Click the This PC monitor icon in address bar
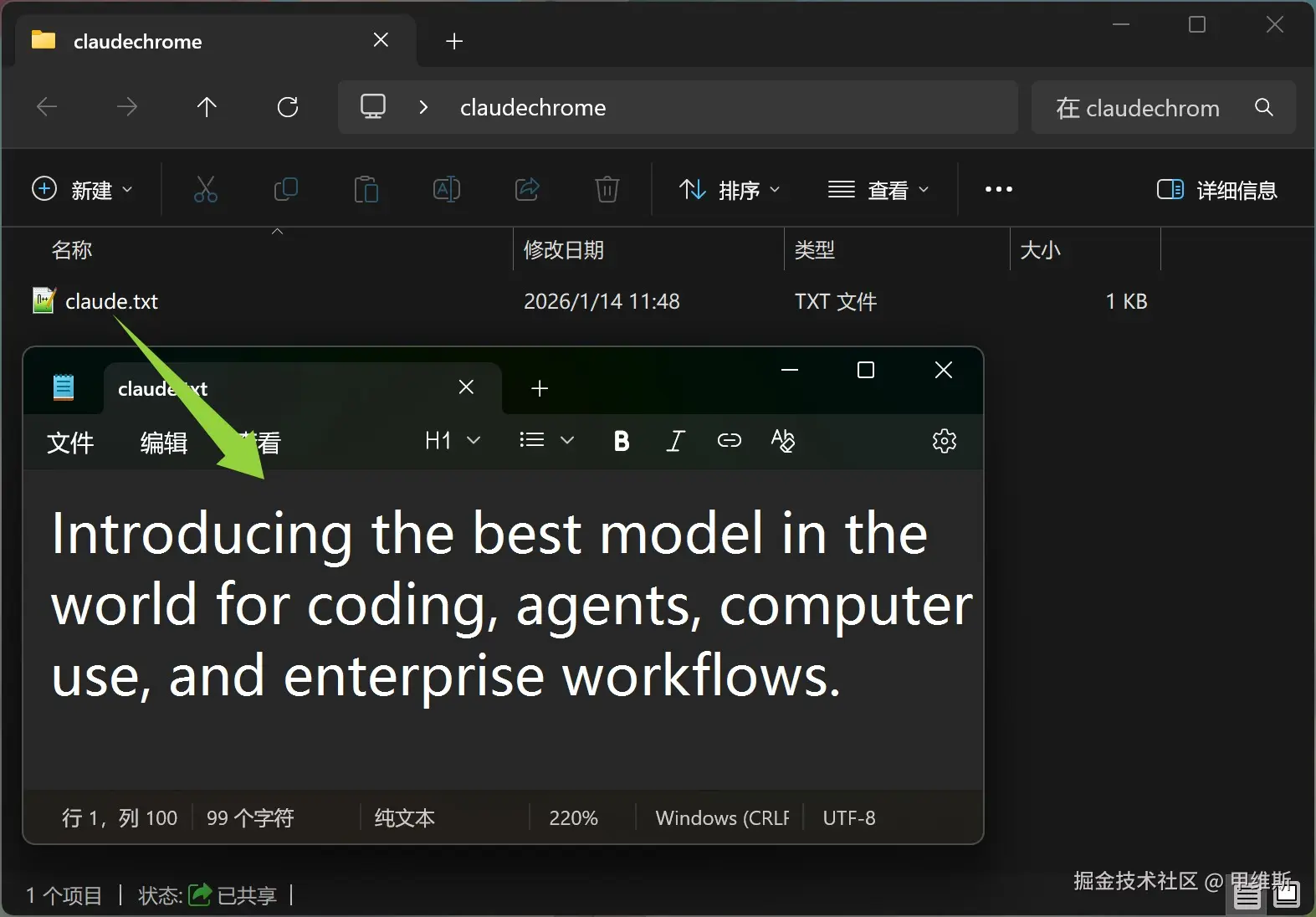Image resolution: width=1316 pixels, height=917 pixels. coord(373,106)
